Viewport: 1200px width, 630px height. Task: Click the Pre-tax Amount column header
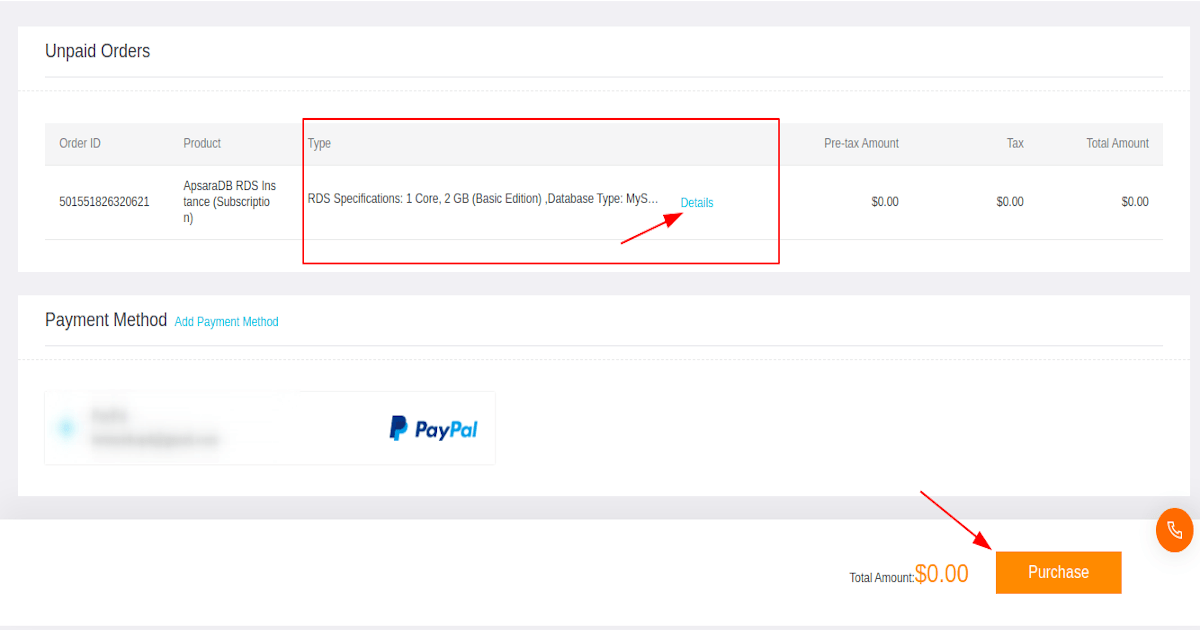click(861, 143)
